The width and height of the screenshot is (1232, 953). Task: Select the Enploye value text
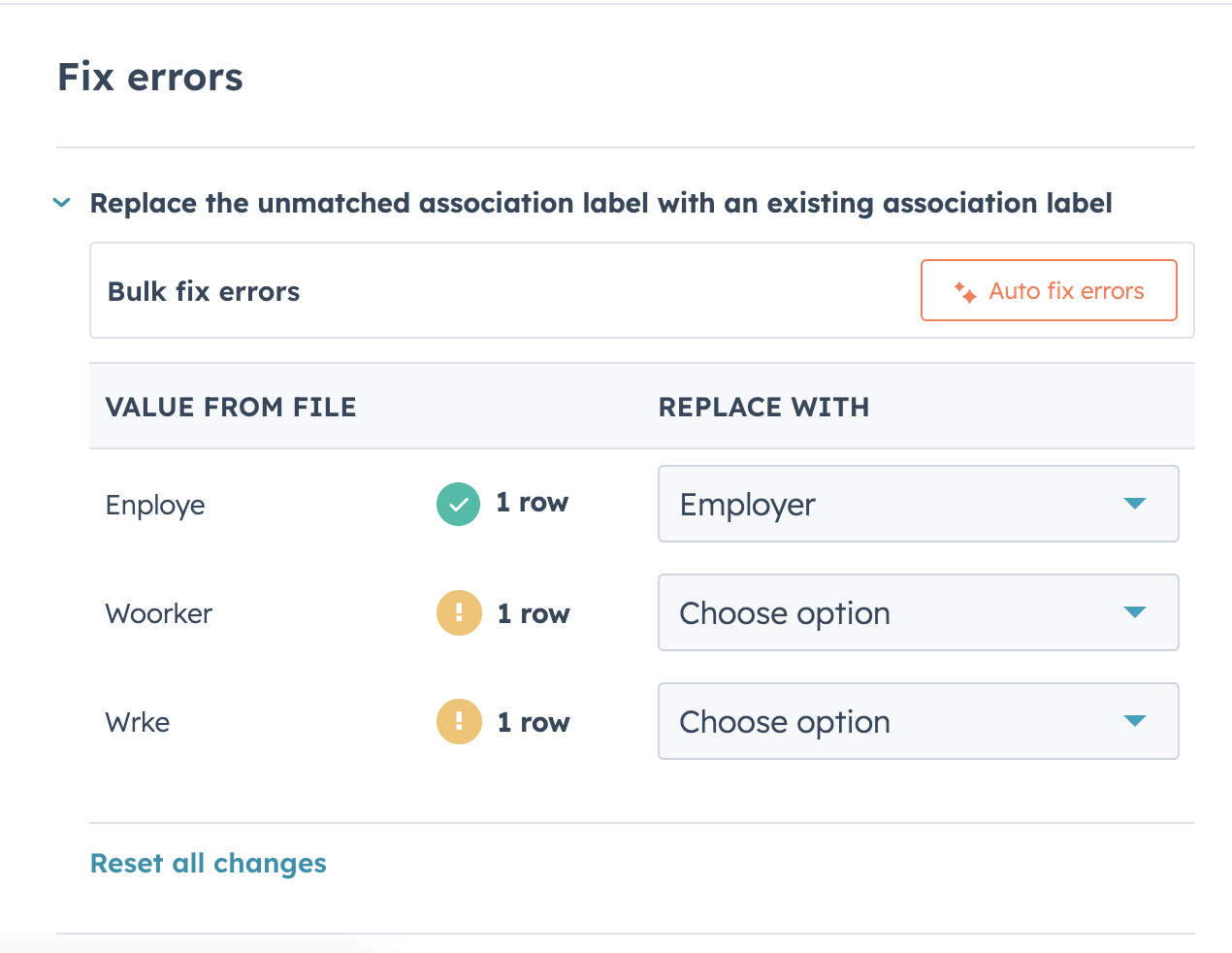click(x=155, y=506)
